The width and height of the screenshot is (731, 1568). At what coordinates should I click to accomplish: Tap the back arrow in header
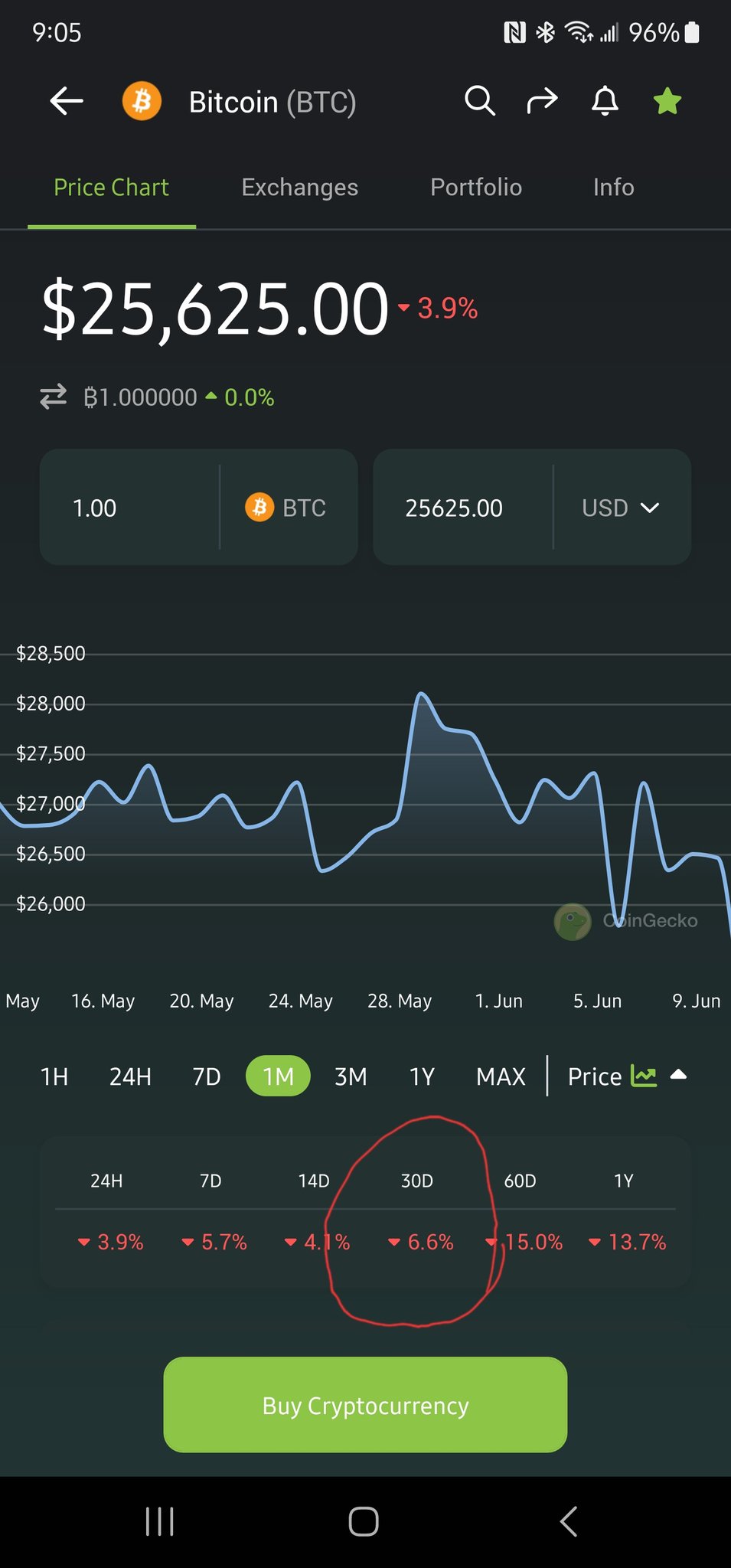[x=67, y=101]
